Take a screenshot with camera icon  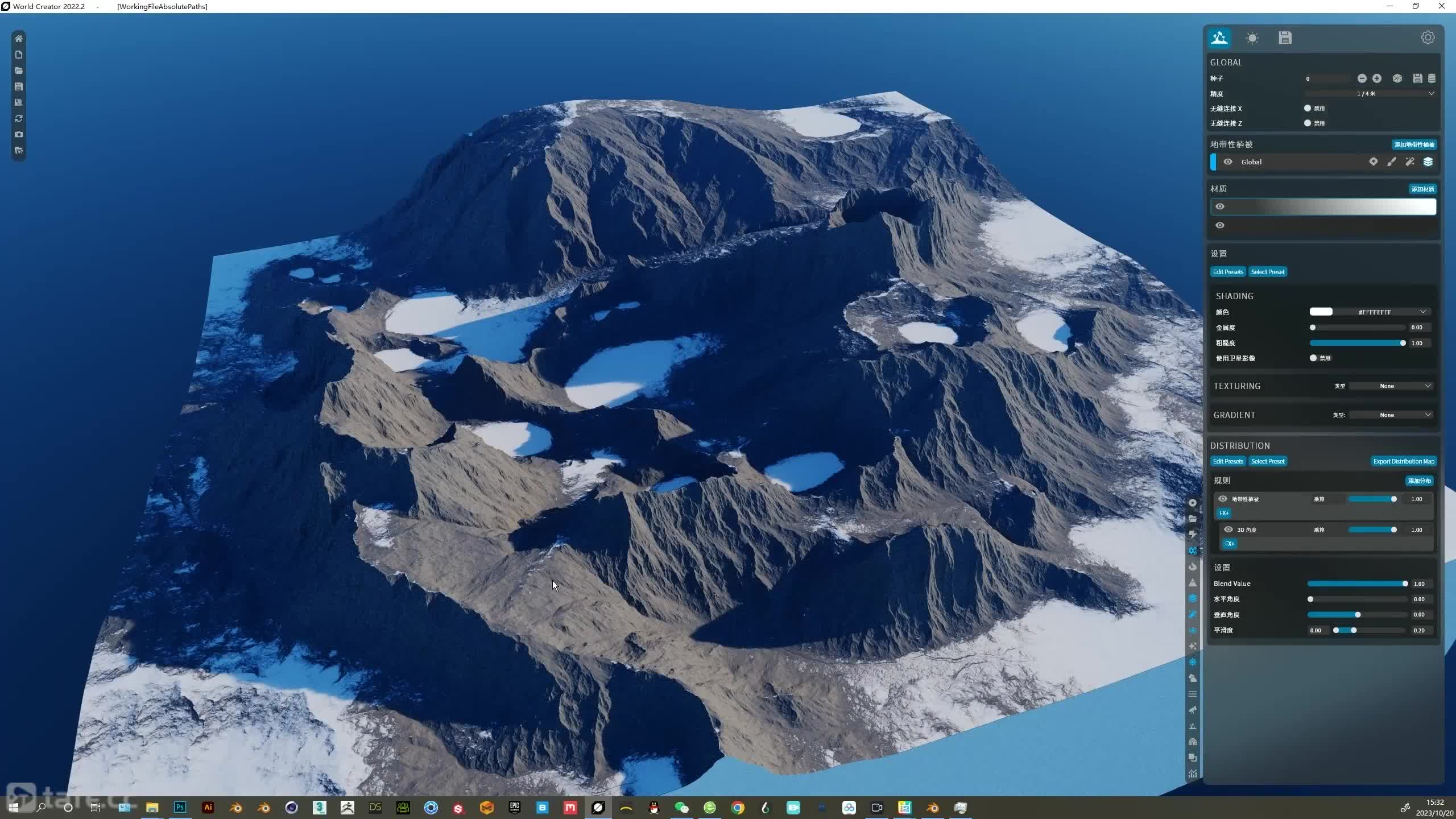pyautogui.click(x=19, y=134)
